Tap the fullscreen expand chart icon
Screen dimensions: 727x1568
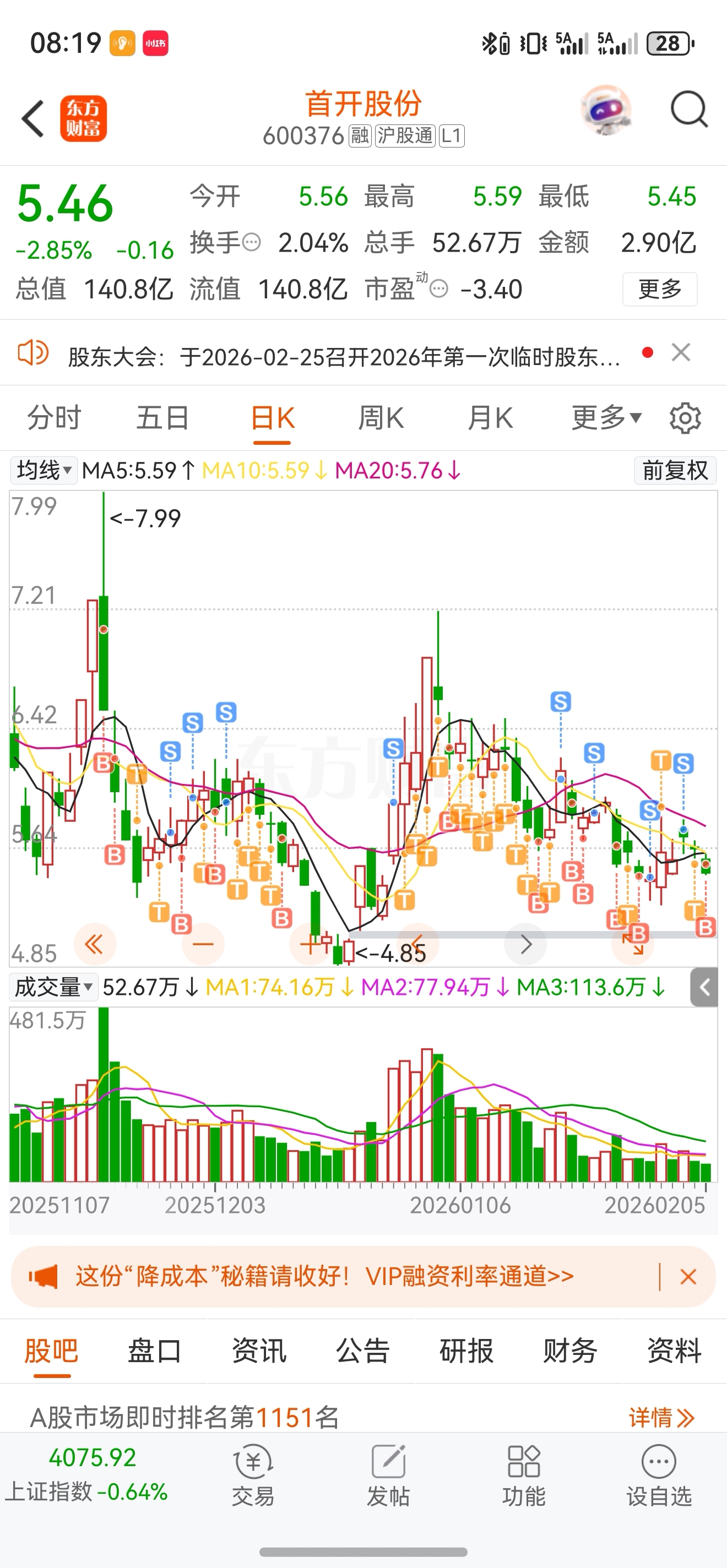(x=633, y=945)
